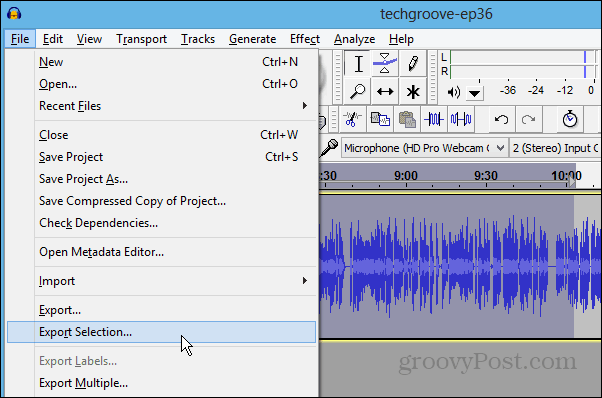Select the Draw pencil tool
Image resolution: width=602 pixels, height=398 pixels.
click(x=413, y=64)
